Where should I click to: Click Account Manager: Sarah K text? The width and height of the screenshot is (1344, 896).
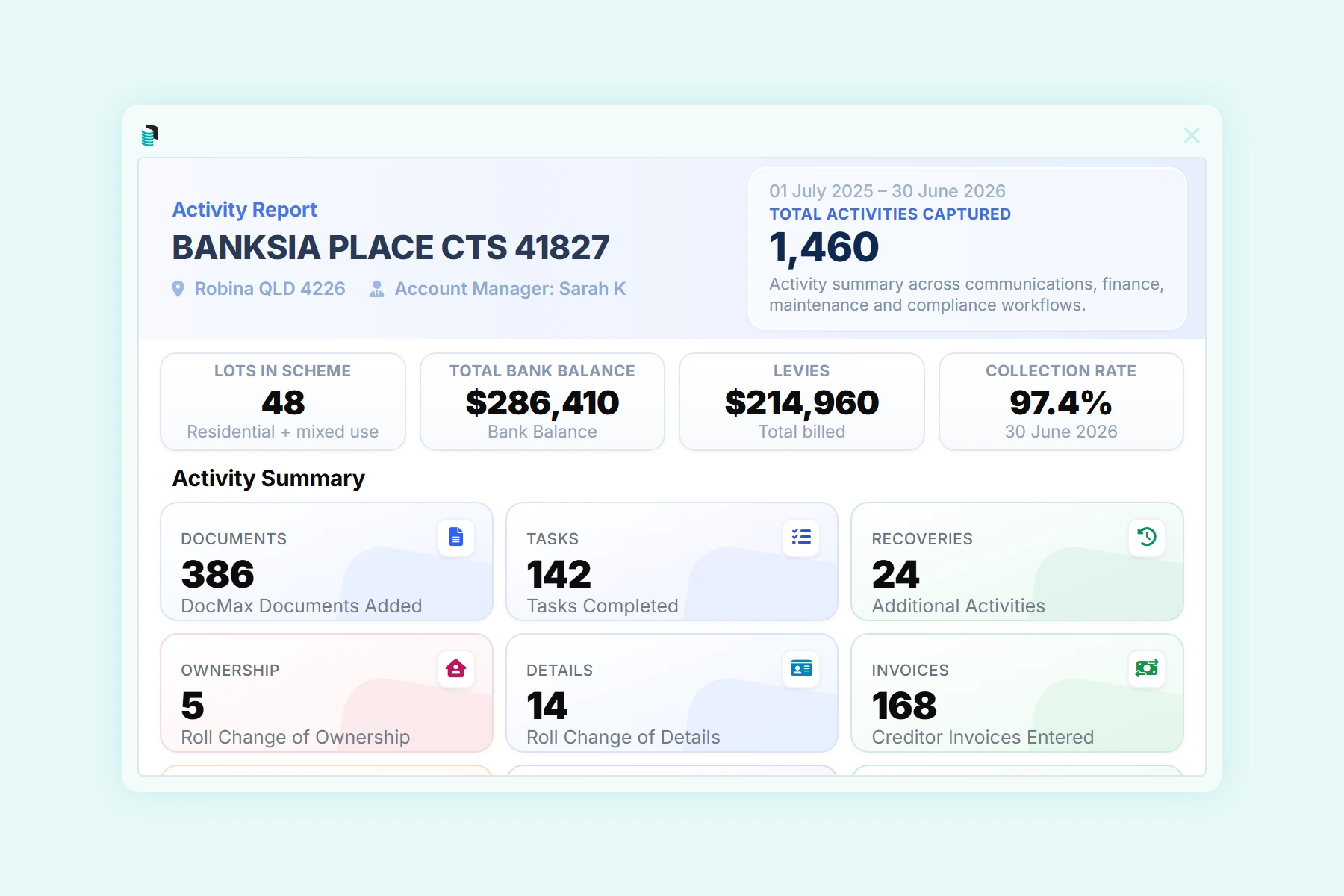(510, 289)
